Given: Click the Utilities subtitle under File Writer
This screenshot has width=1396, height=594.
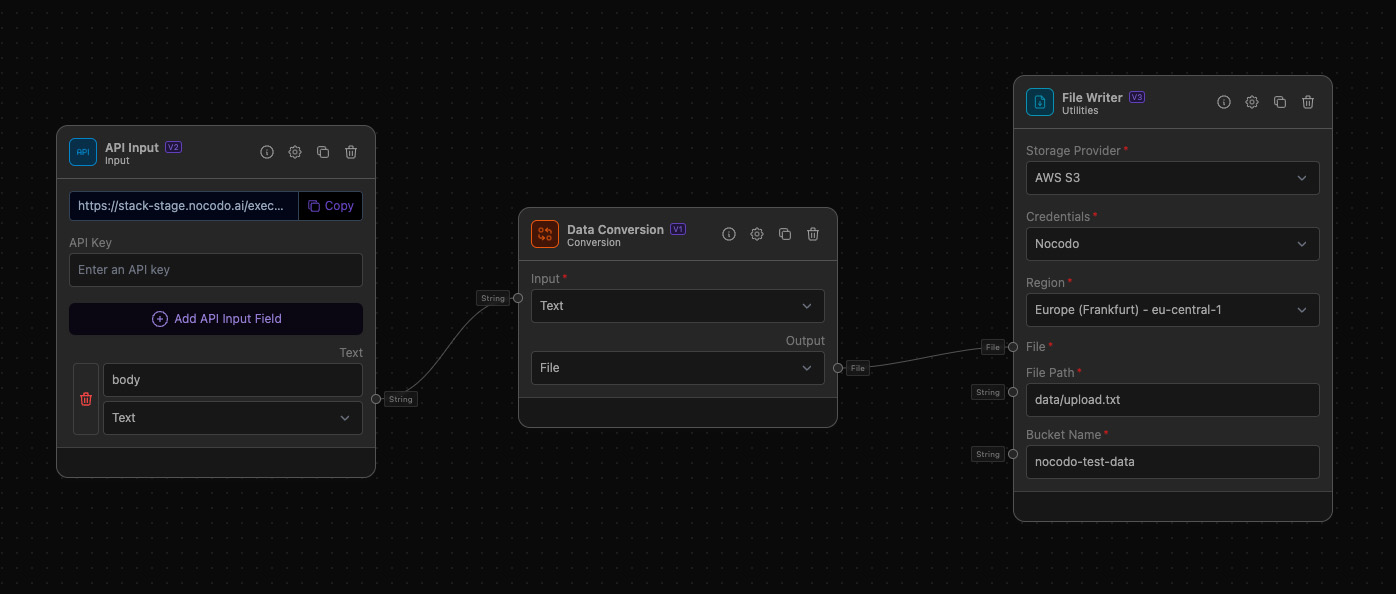Looking at the screenshot, I should (x=1080, y=111).
